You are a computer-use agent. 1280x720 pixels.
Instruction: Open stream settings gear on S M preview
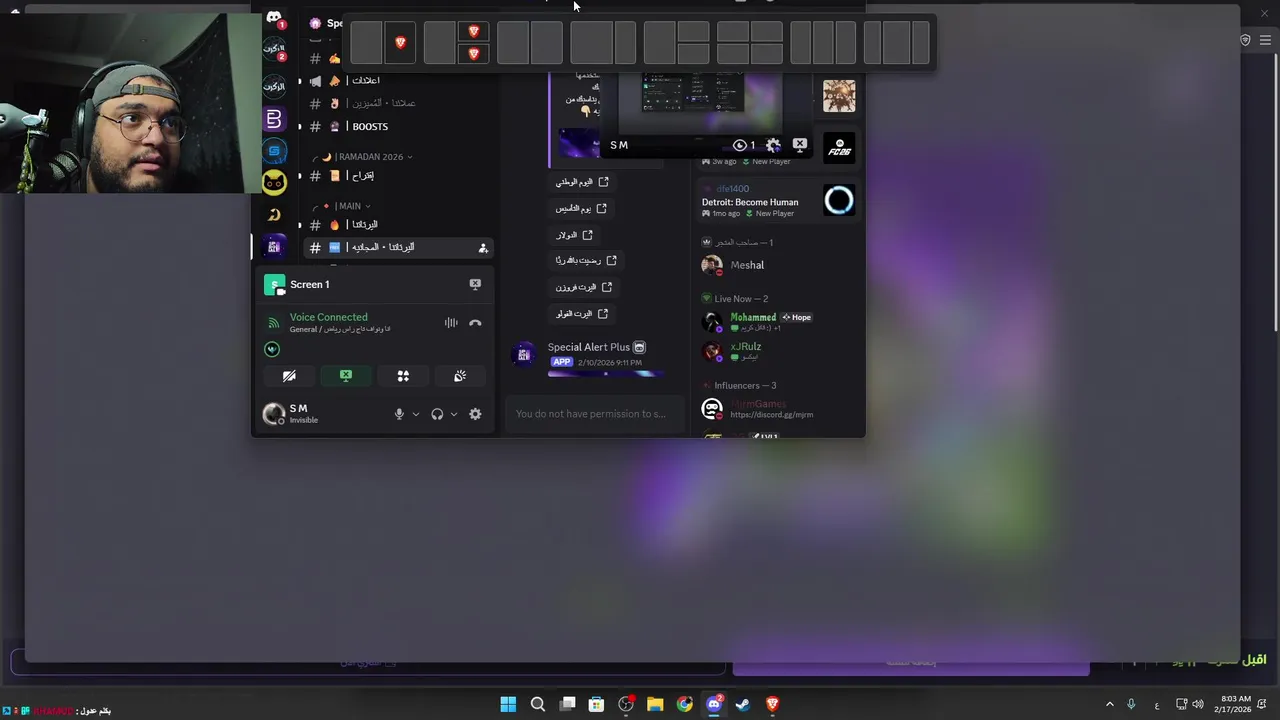774,145
